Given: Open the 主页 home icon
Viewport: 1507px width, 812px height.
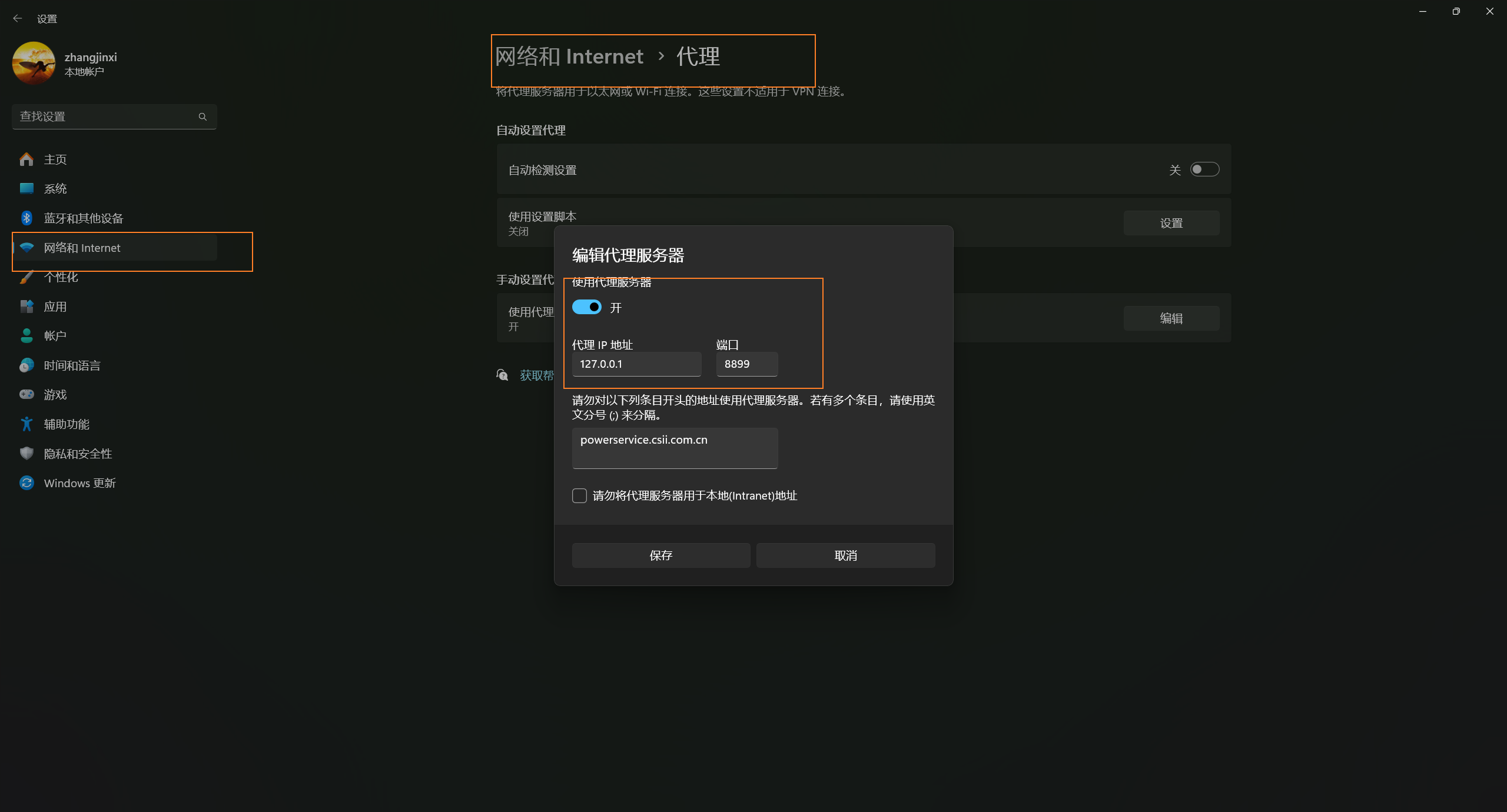Looking at the screenshot, I should (x=26, y=159).
